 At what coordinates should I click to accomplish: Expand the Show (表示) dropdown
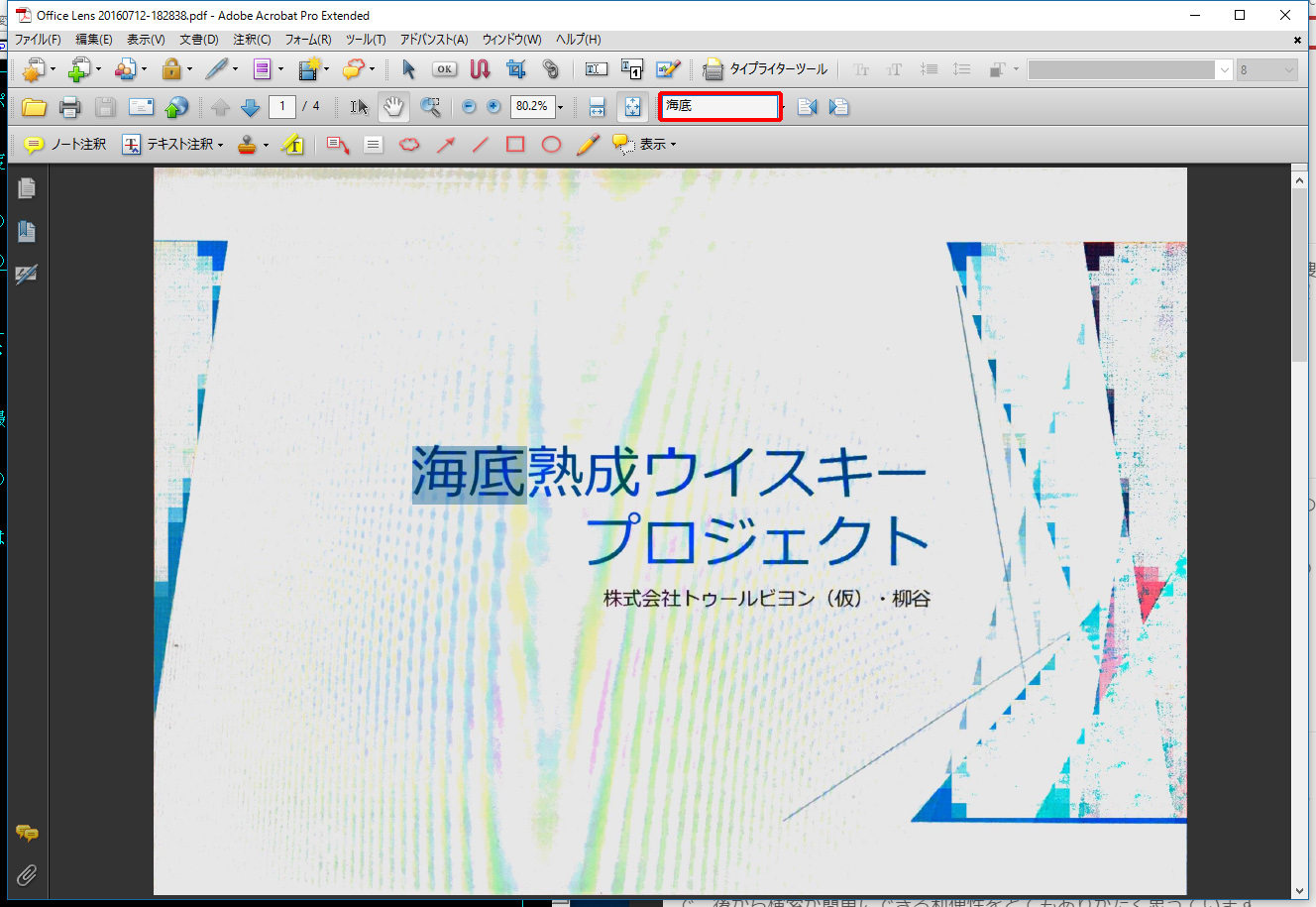673,146
